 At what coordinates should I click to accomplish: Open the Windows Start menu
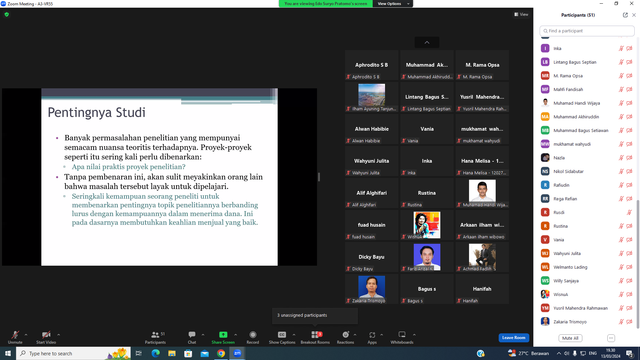click(x=8, y=353)
